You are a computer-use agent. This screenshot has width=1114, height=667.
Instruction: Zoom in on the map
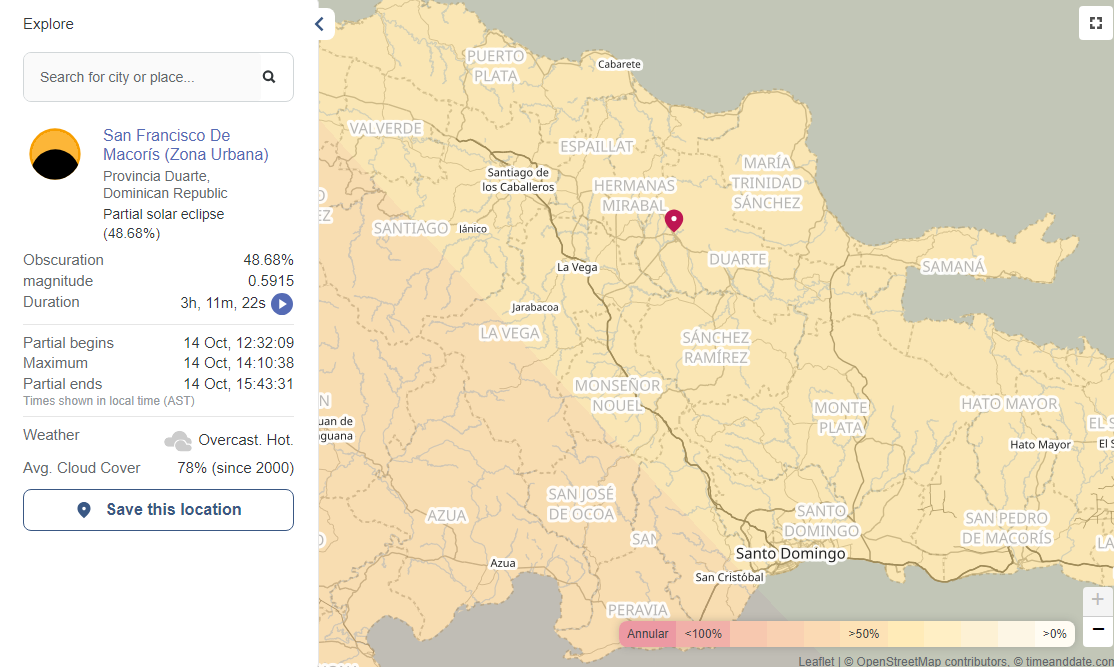click(x=1097, y=600)
